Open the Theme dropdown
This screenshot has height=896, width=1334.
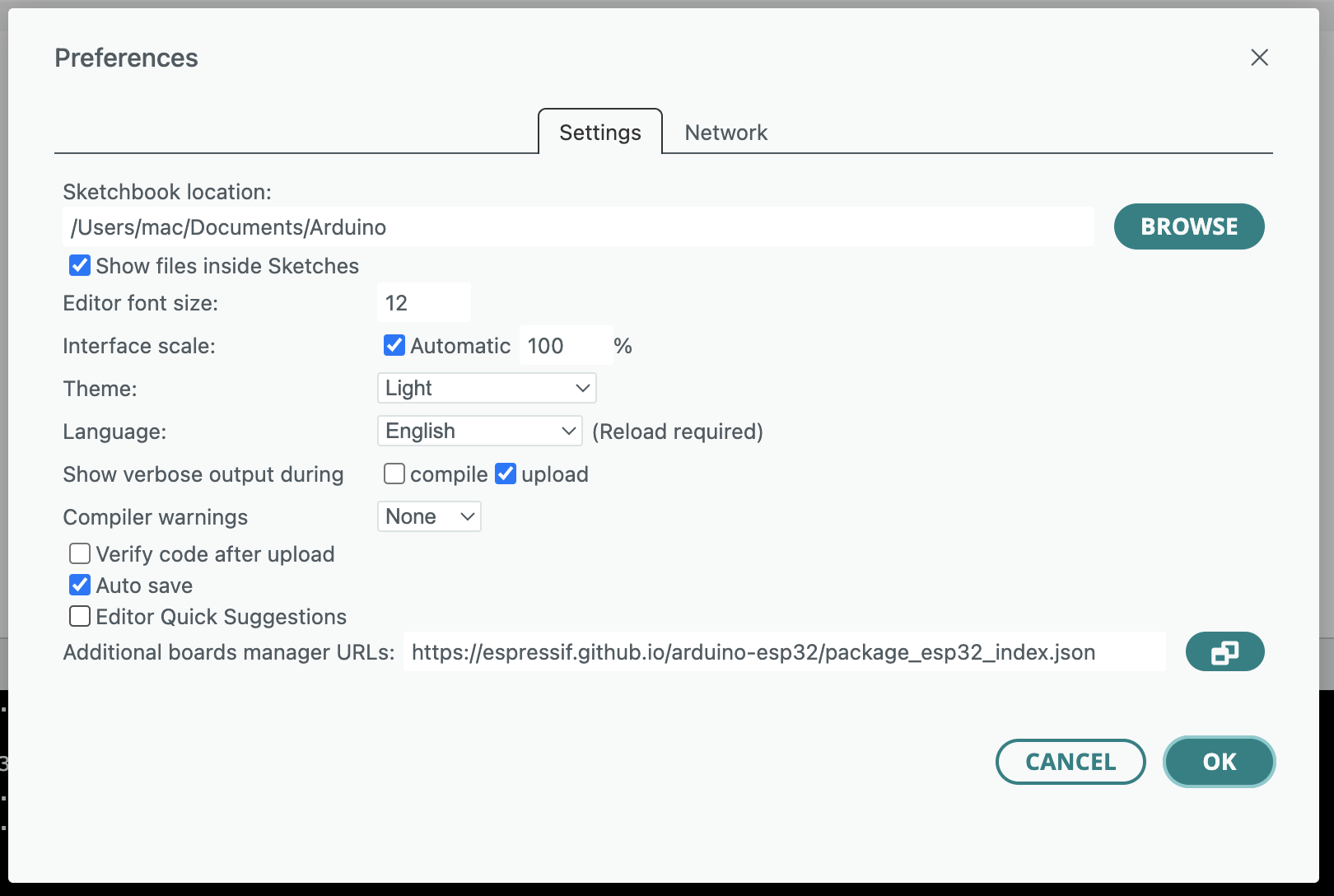(486, 388)
